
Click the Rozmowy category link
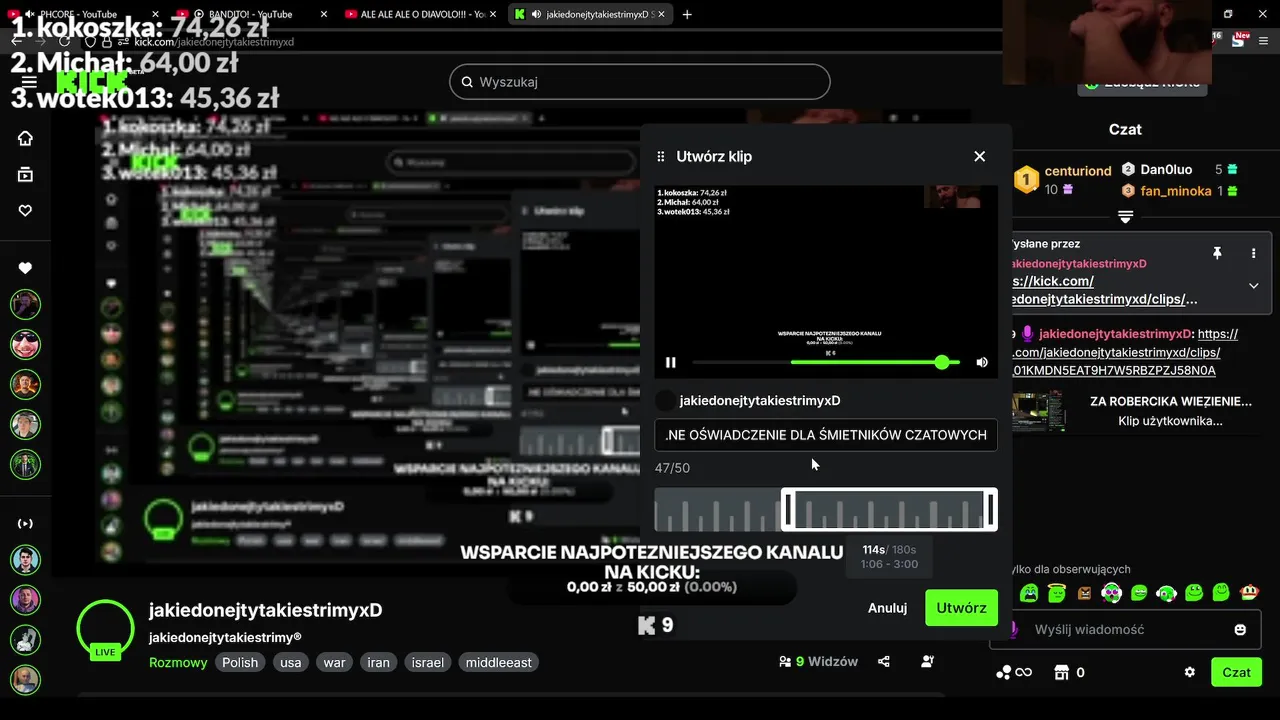178,662
